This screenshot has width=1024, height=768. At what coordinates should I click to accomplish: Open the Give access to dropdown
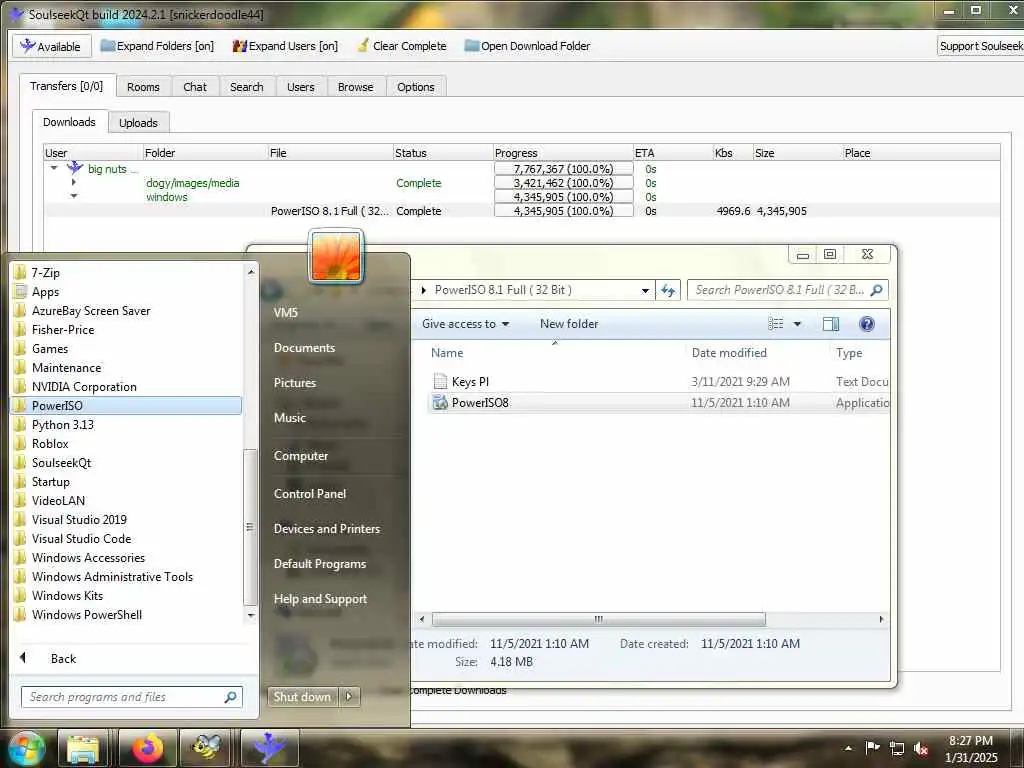pos(465,324)
